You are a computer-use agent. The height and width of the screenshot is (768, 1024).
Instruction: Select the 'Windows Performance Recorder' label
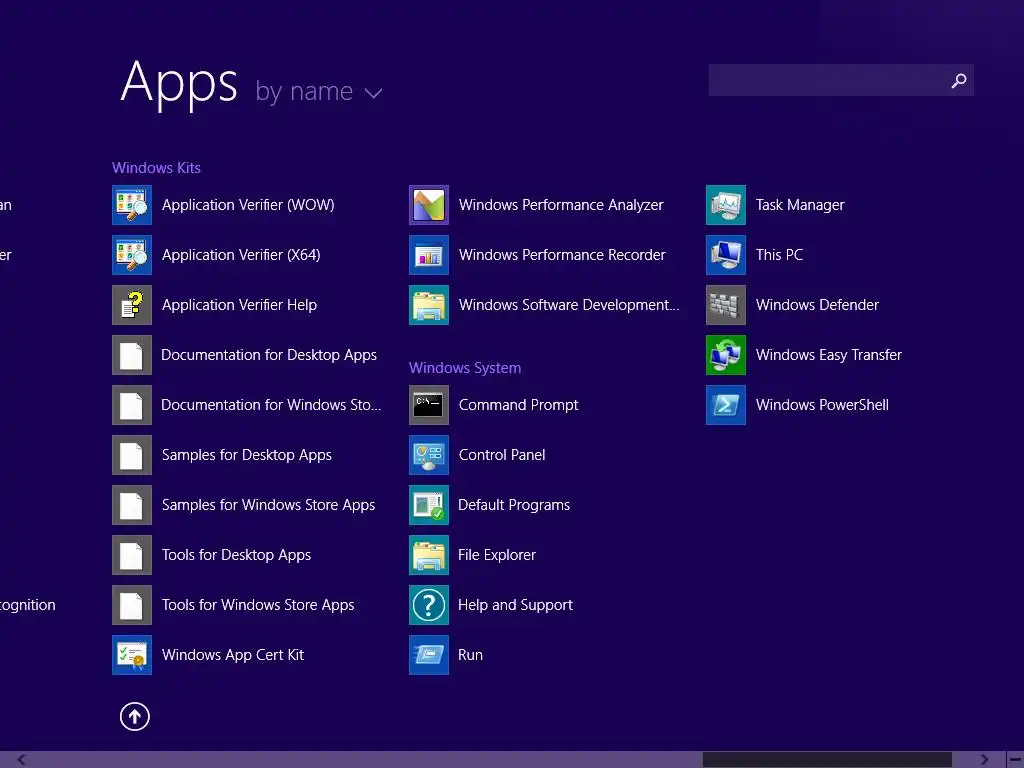click(562, 255)
